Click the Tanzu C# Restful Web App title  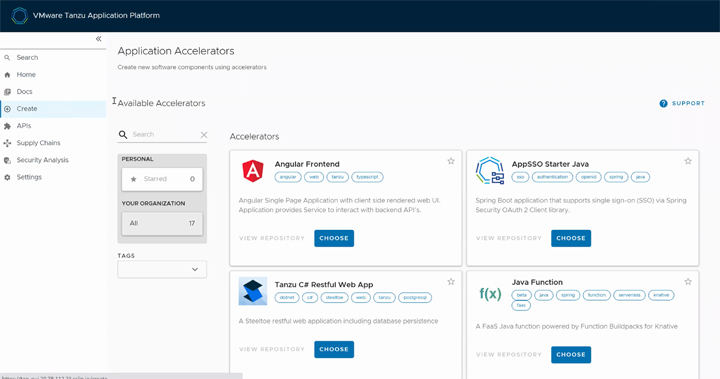324,285
